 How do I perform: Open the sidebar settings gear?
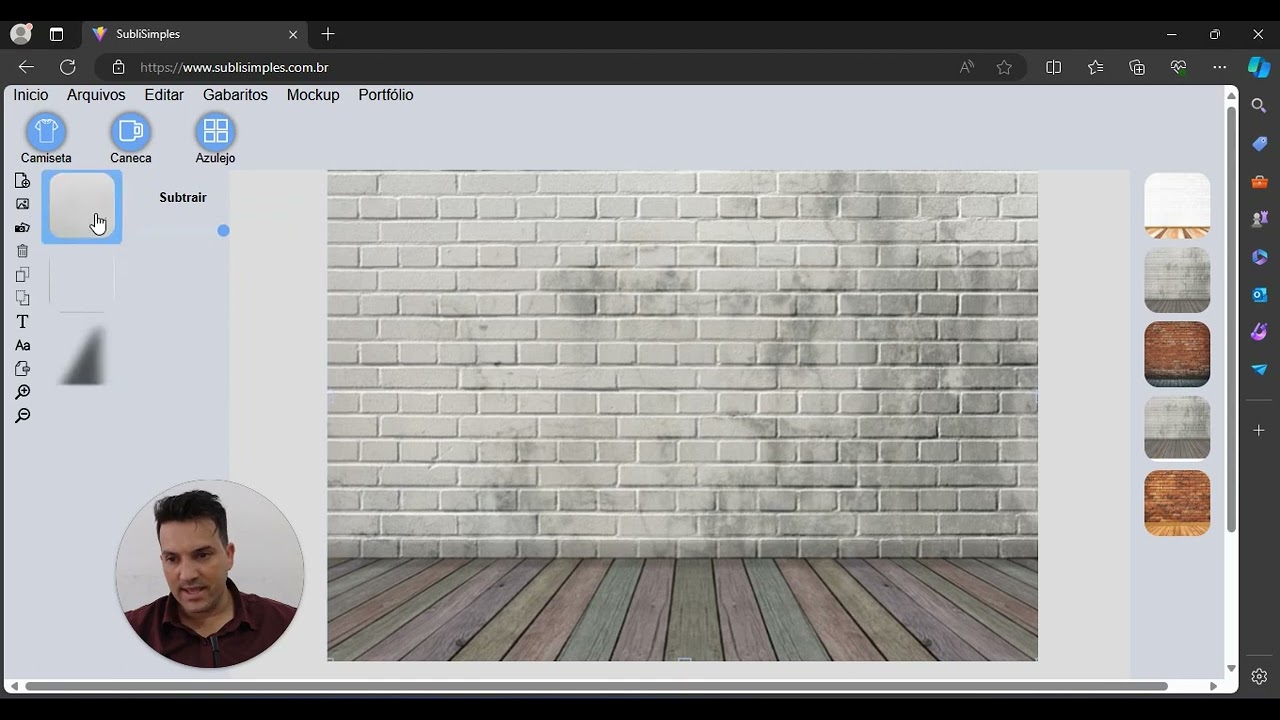point(1259,677)
